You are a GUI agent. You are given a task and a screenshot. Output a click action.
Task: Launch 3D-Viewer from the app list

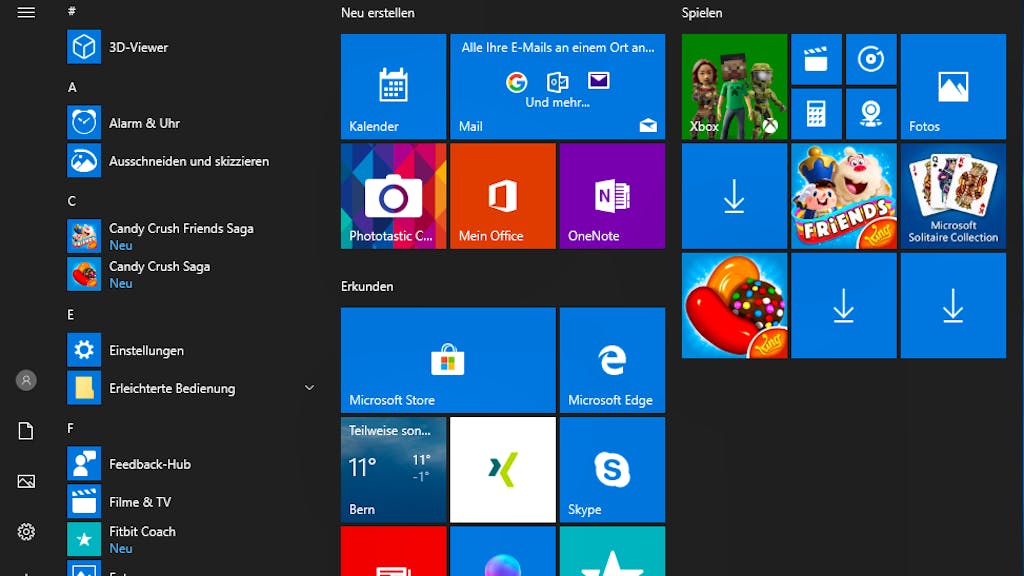(x=191, y=47)
